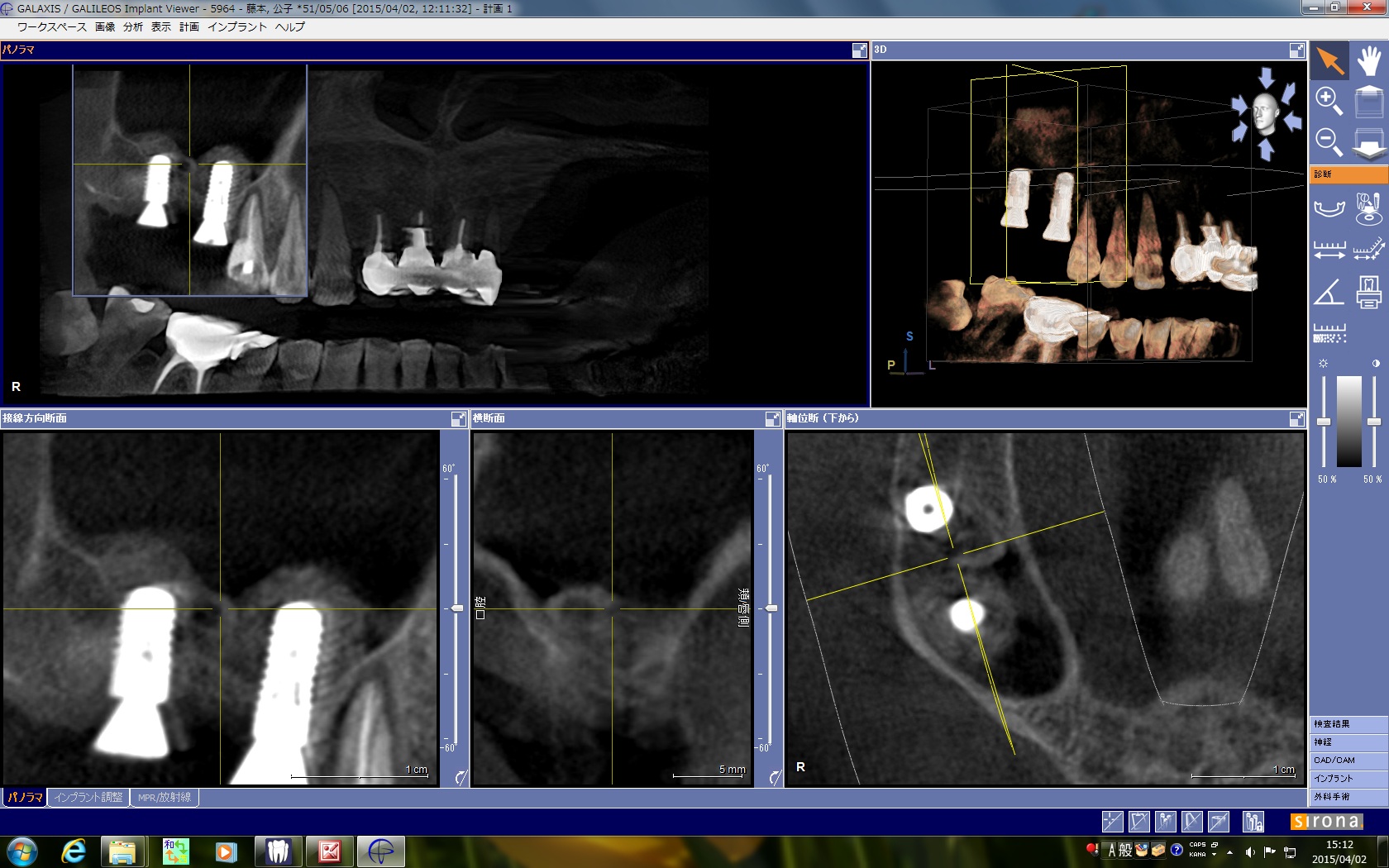This screenshot has height=868, width=1389.
Task: Select the arrow pointer tool
Action: click(1329, 61)
